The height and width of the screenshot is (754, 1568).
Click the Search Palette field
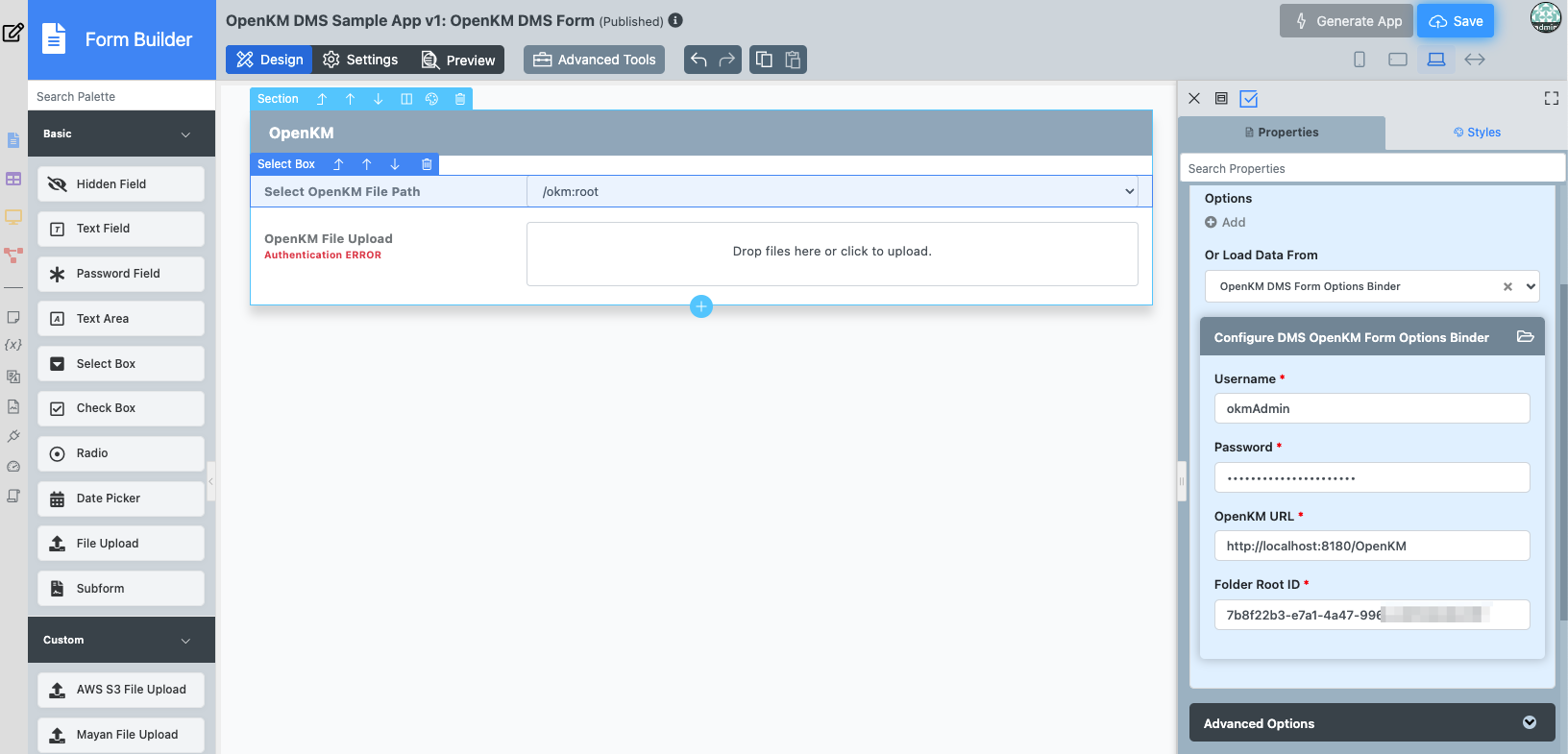[x=121, y=96]
